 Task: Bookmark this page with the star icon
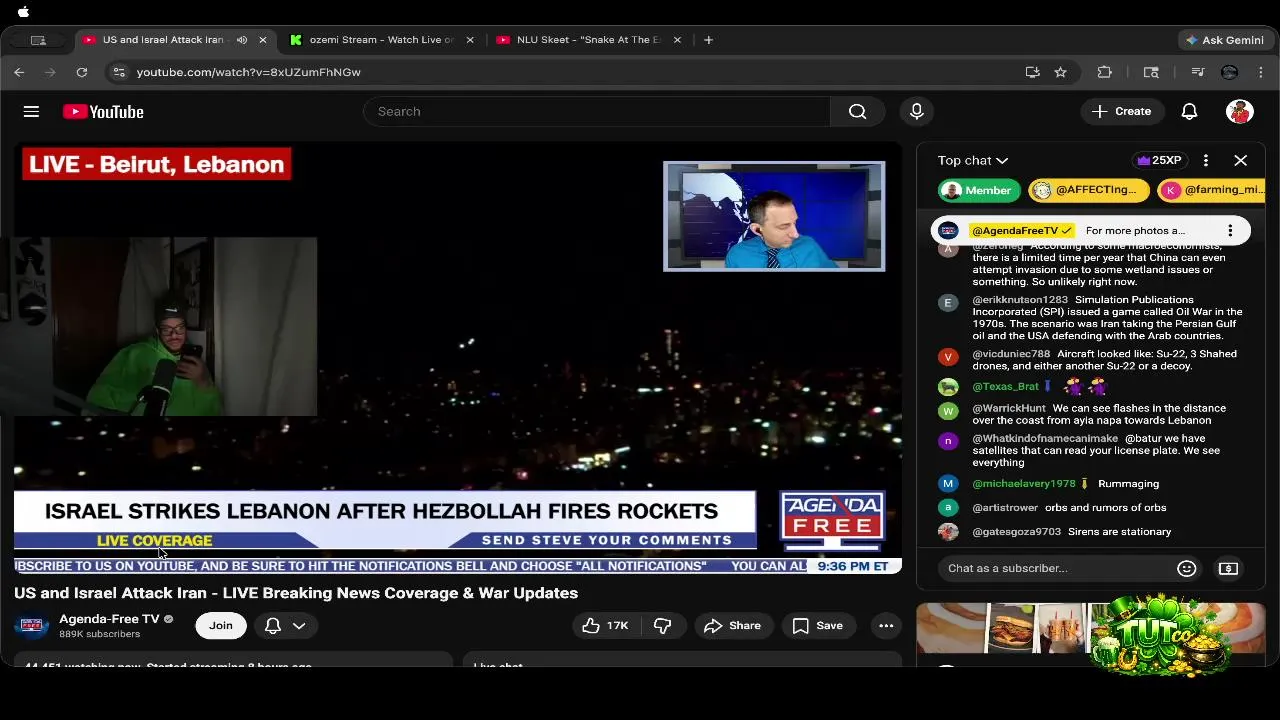pyautogui.click(x=1060, y=72)
